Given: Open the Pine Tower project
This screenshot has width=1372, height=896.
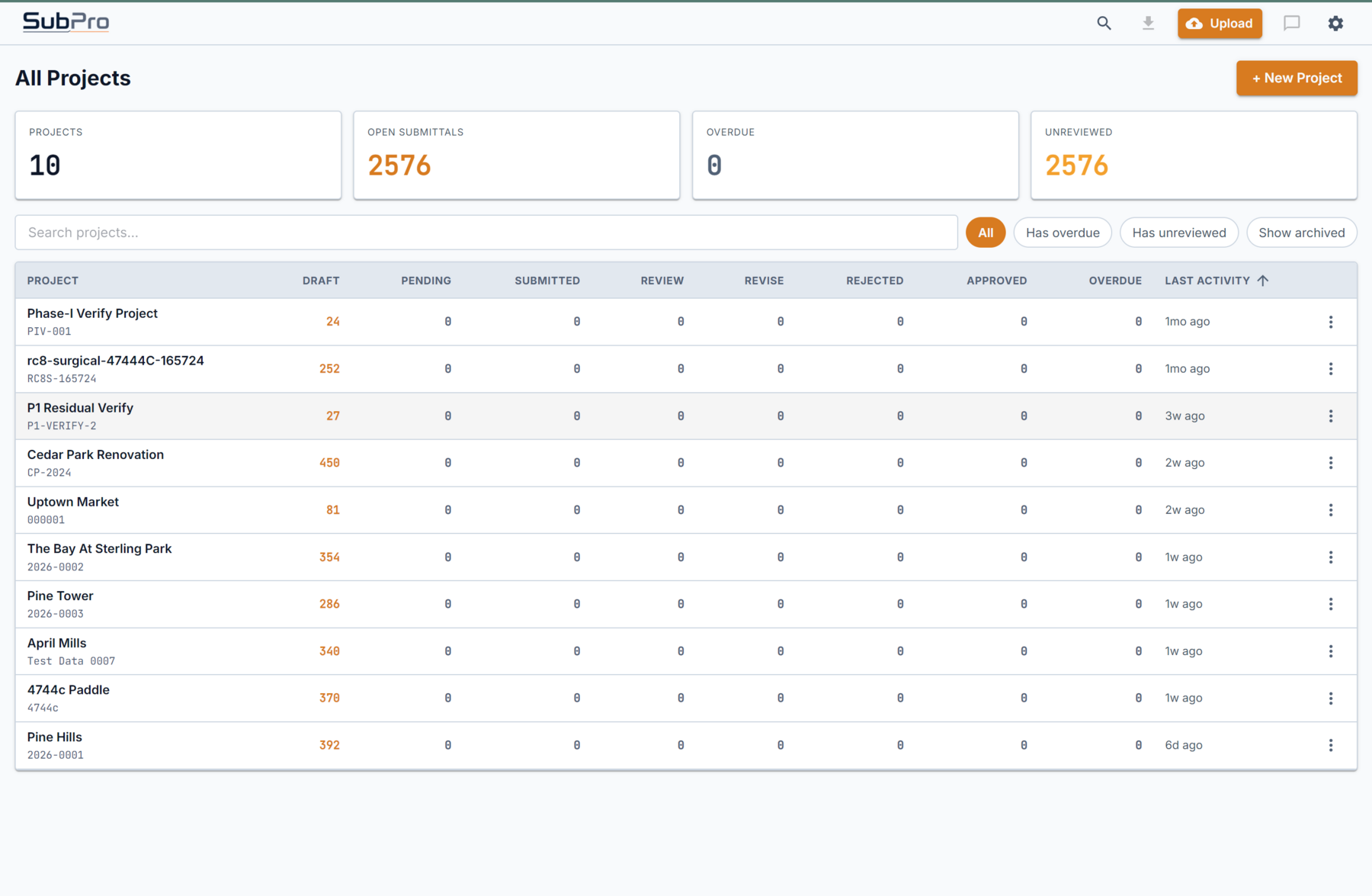Looking at the screenshot, I should tap(60, 596).
